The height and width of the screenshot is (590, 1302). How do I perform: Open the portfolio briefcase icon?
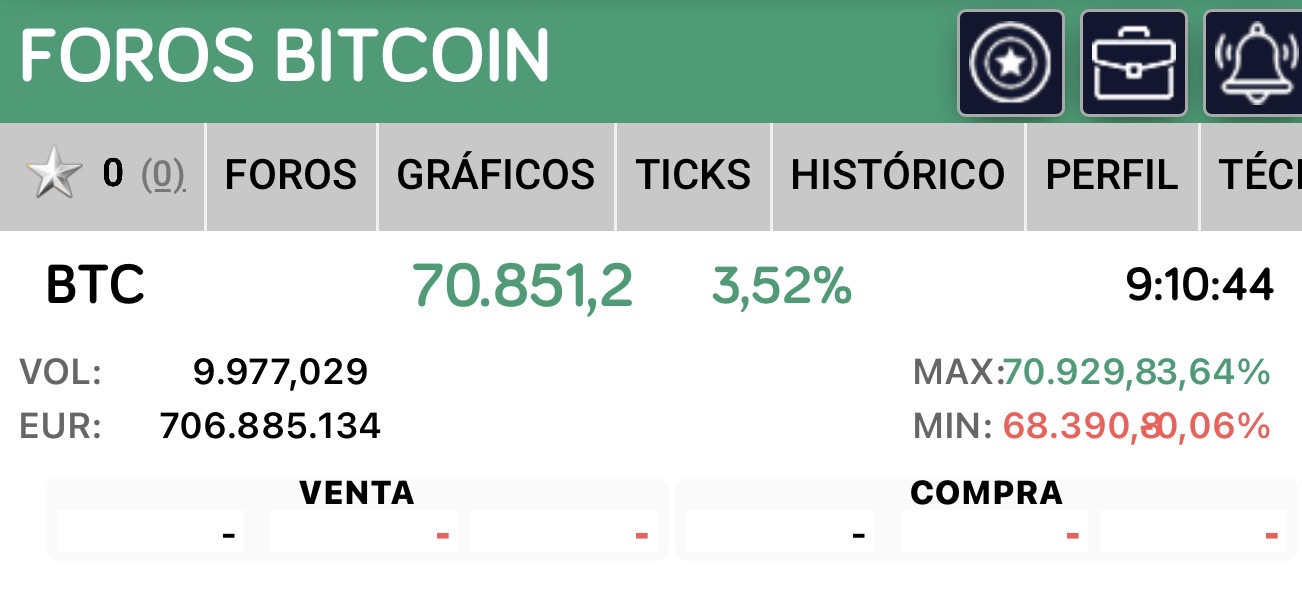1134,63
